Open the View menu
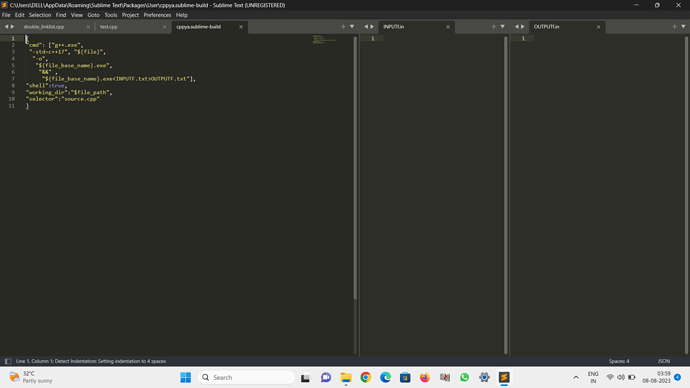The image size is (690, 388). 77,15
